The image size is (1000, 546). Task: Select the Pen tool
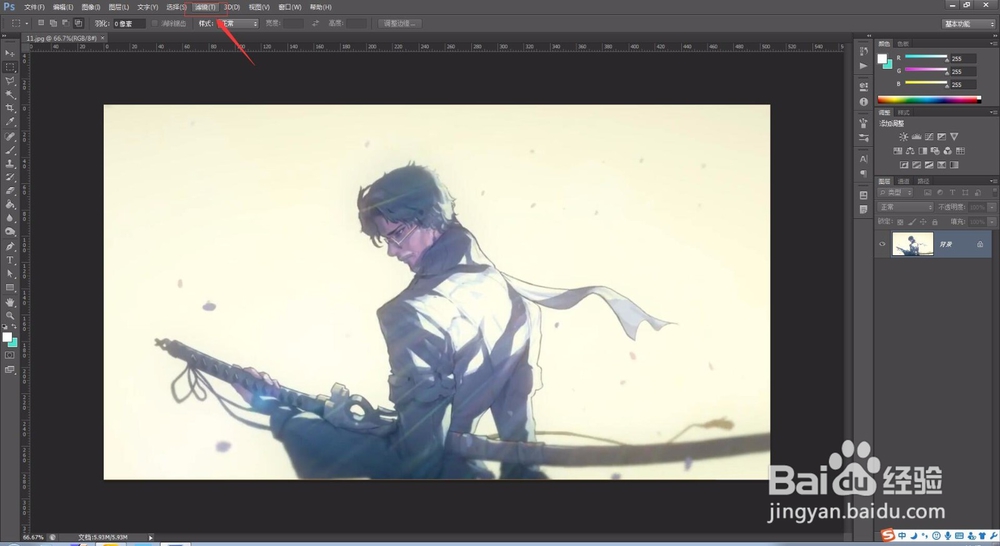[x=10, y=247]
